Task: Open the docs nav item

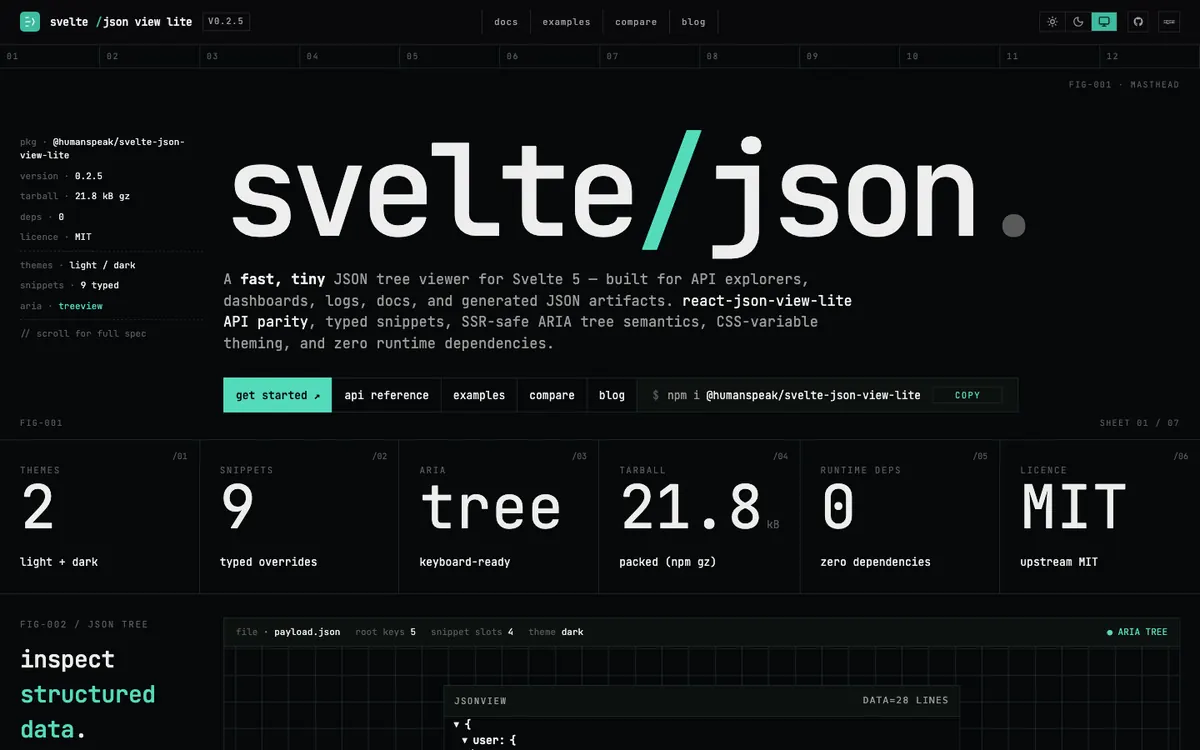Action: [506, 22]
